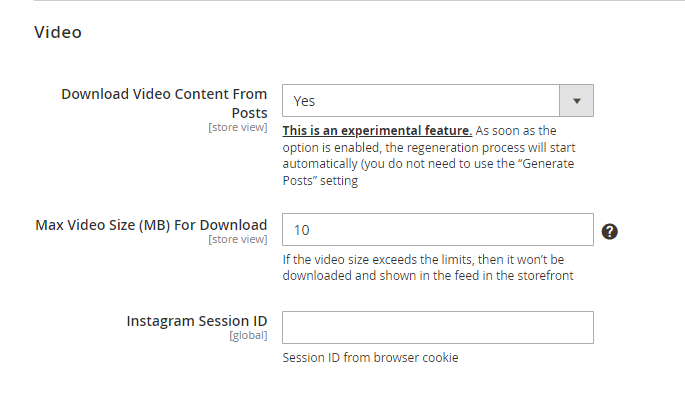The image size is (685, 396).
Task: Click the Instagram Session ID label
Action: click(x=197, y=321)
